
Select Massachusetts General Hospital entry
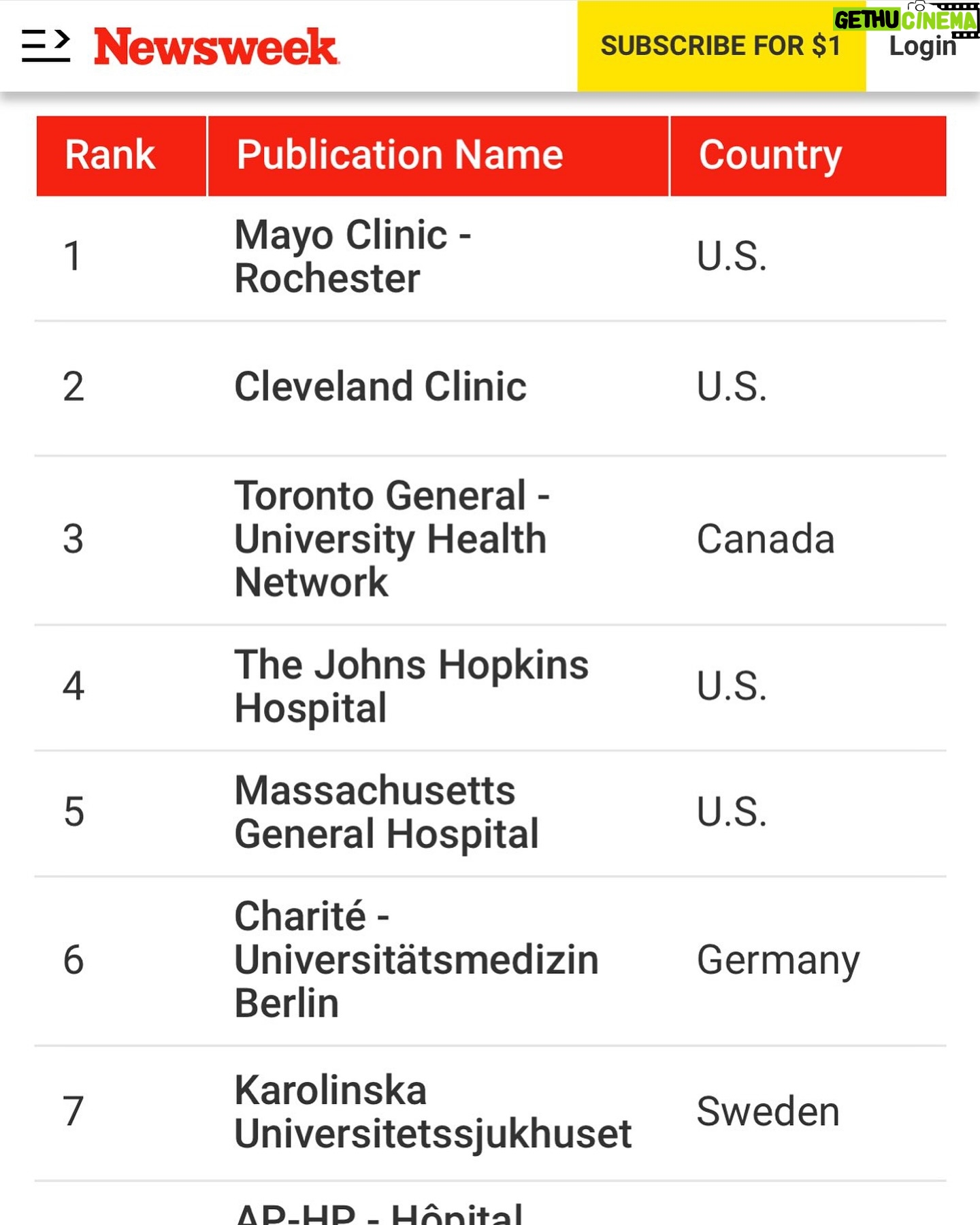(387, 812)
